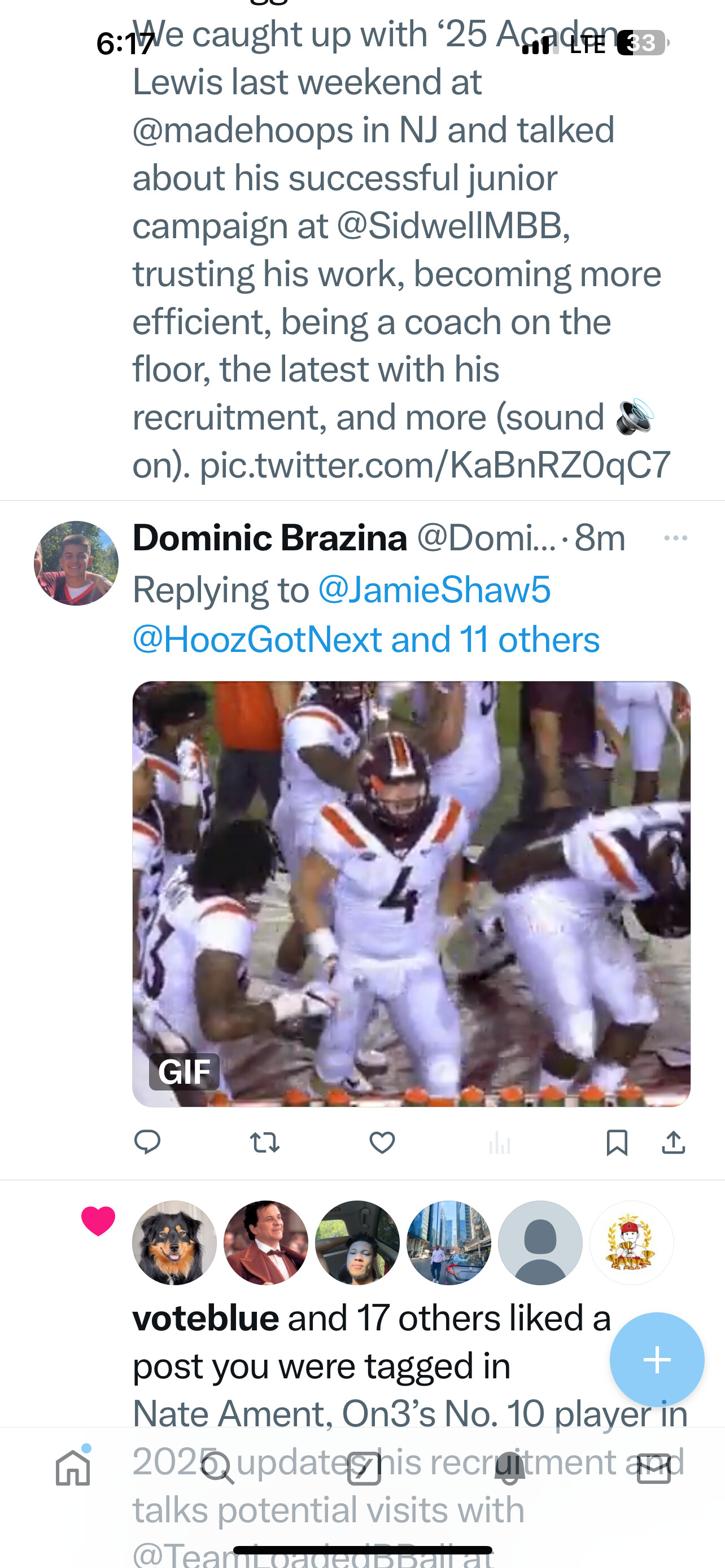Reply to Dominic Brazina's GIF post

[x=147, y=1142]
